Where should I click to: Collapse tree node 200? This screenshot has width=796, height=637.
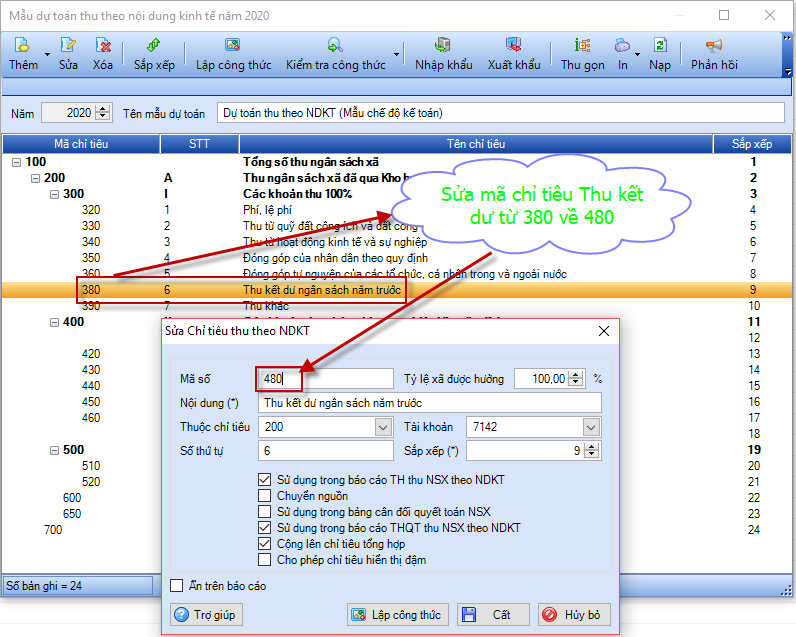(x=36, y=178)
